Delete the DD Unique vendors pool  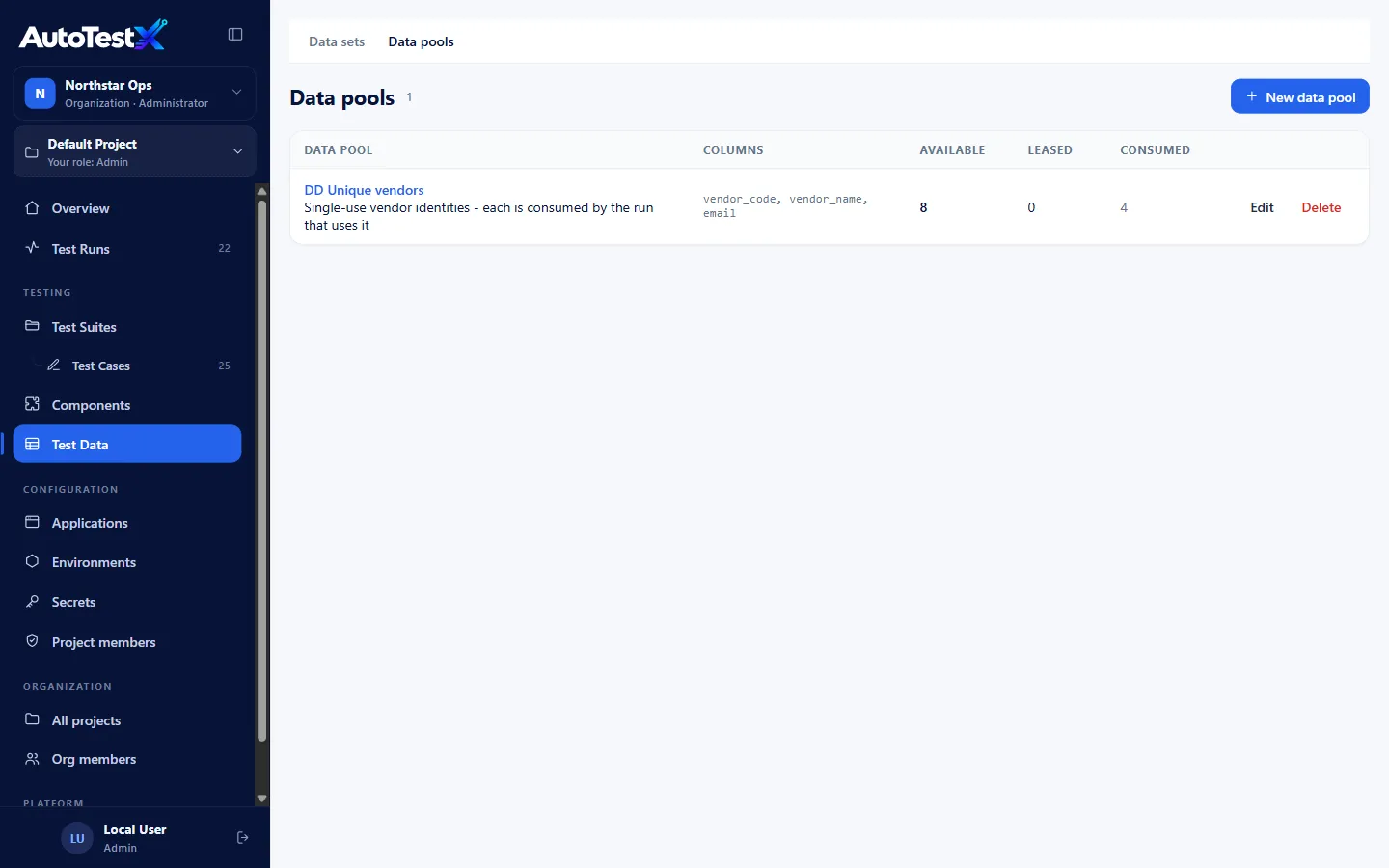[x=1321, y=207]
